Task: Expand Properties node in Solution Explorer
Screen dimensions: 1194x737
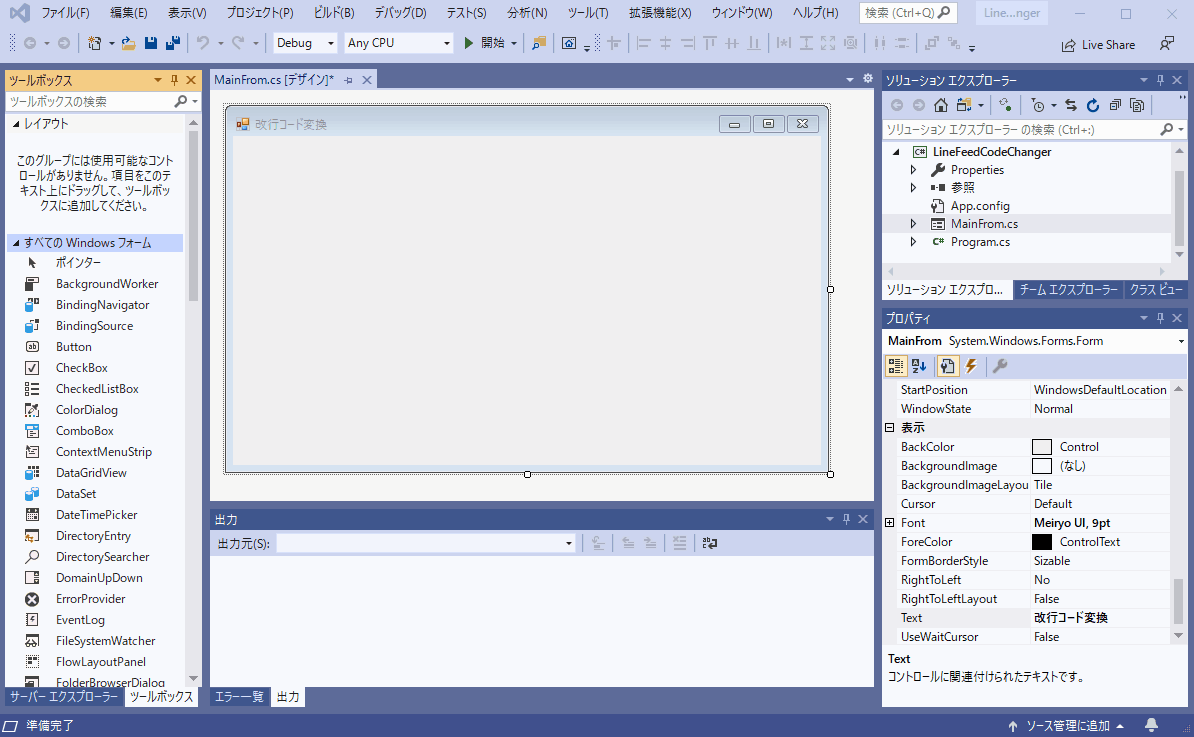Action: click(x=914, y=170)
